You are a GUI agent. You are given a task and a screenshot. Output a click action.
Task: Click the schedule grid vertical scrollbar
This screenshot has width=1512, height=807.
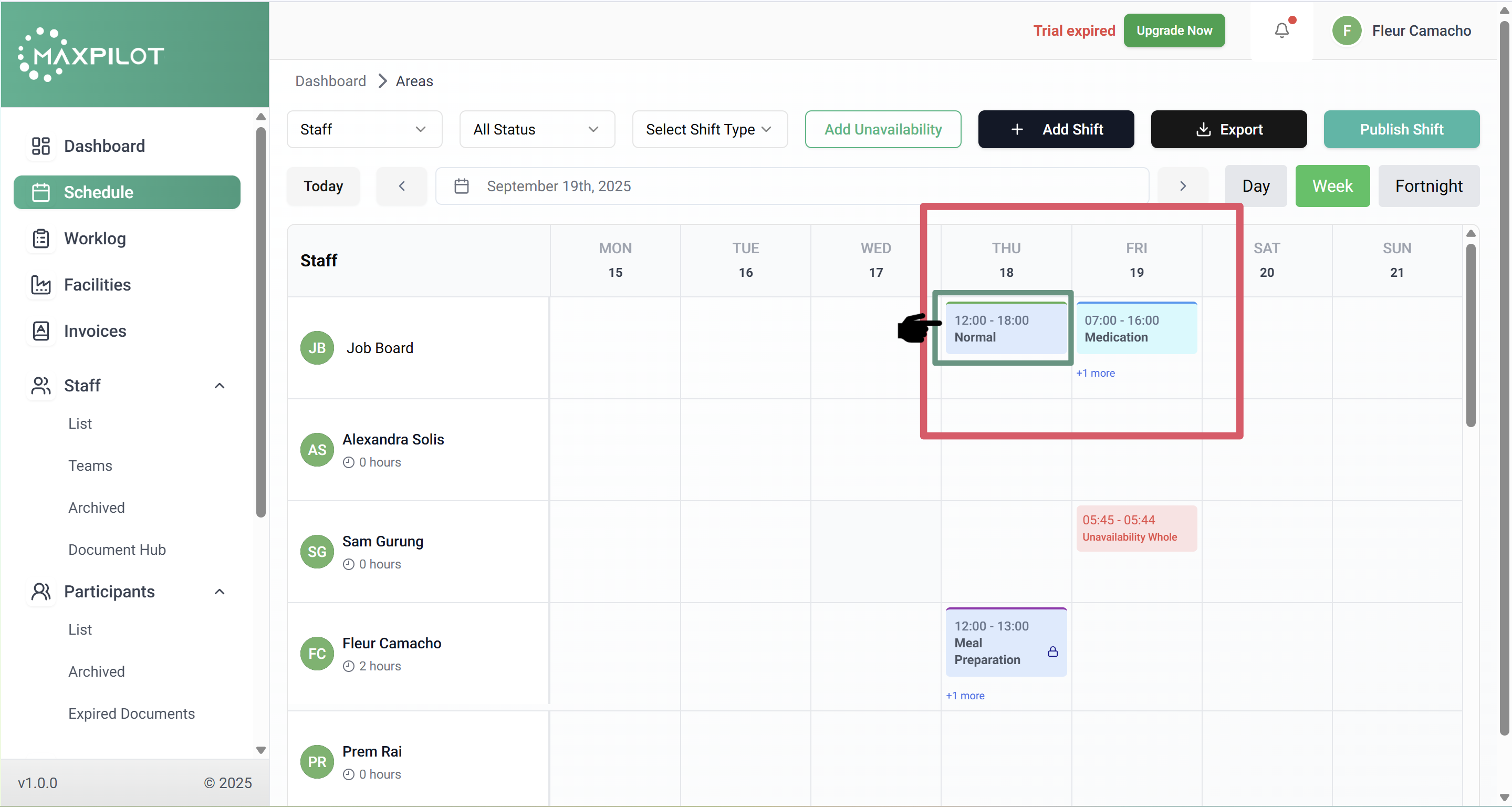tap(1471, 335)
